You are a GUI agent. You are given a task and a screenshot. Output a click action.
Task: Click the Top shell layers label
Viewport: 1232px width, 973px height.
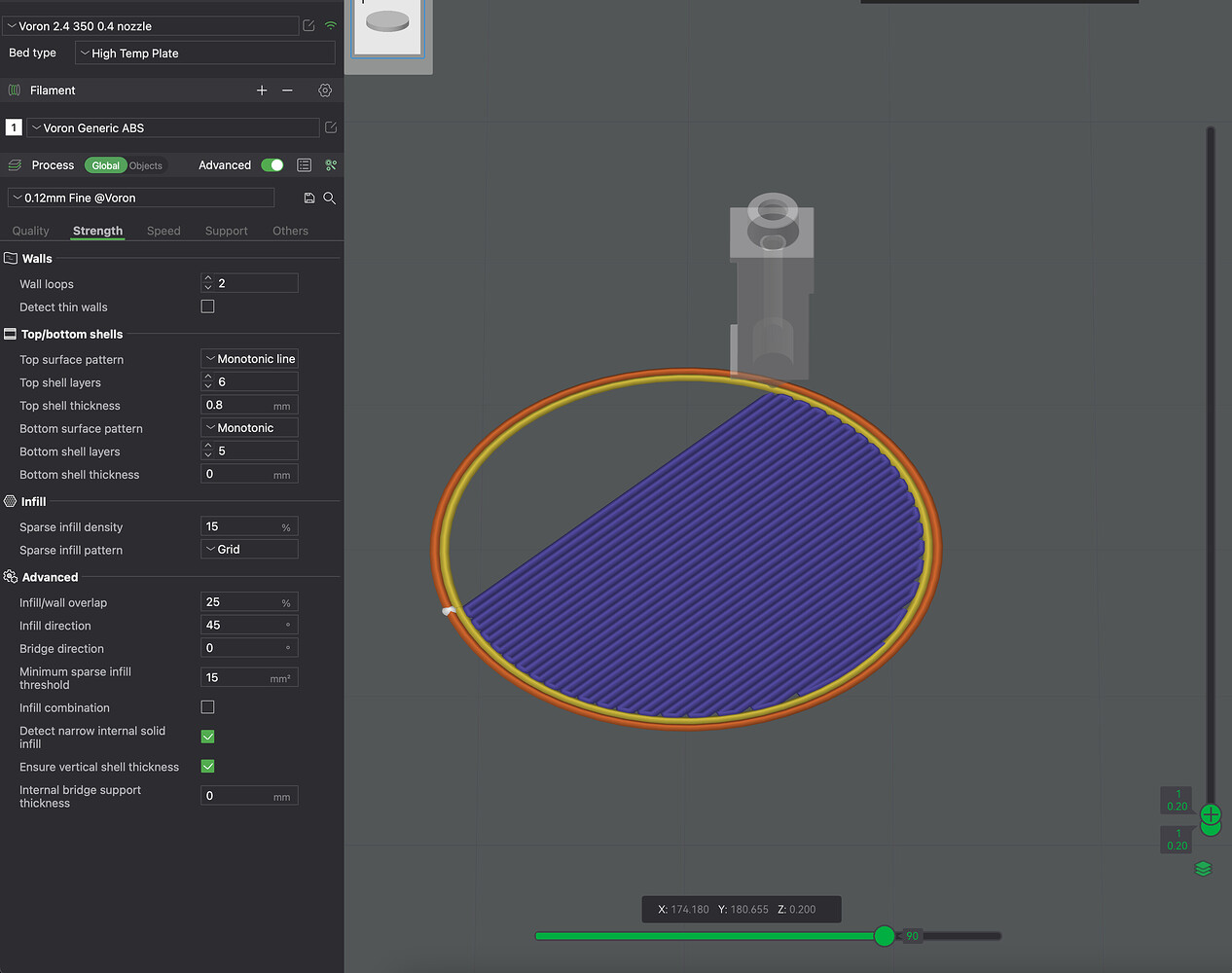tap(60, 382)
